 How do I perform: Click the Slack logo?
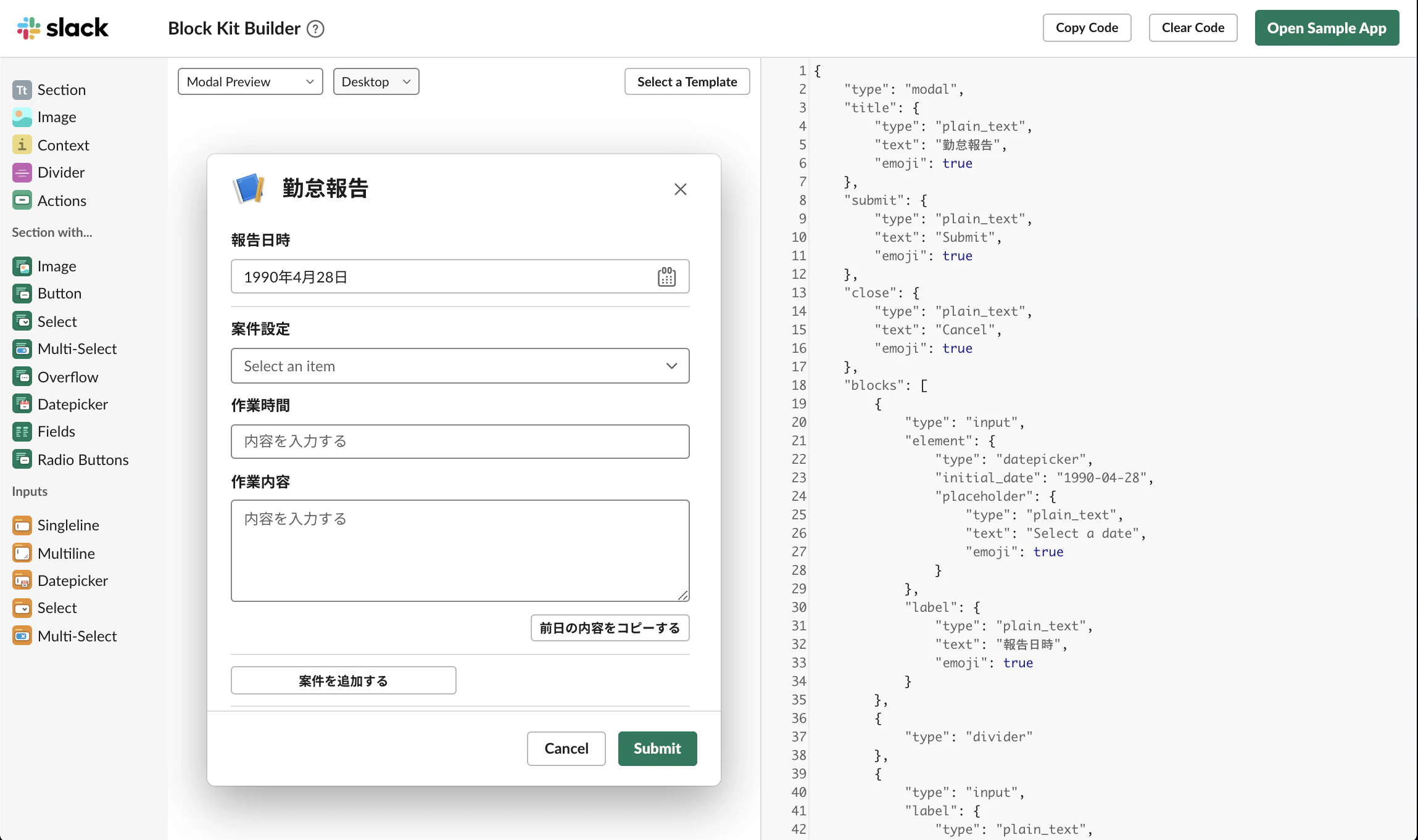pyautogui.click(x=62, y=28)
